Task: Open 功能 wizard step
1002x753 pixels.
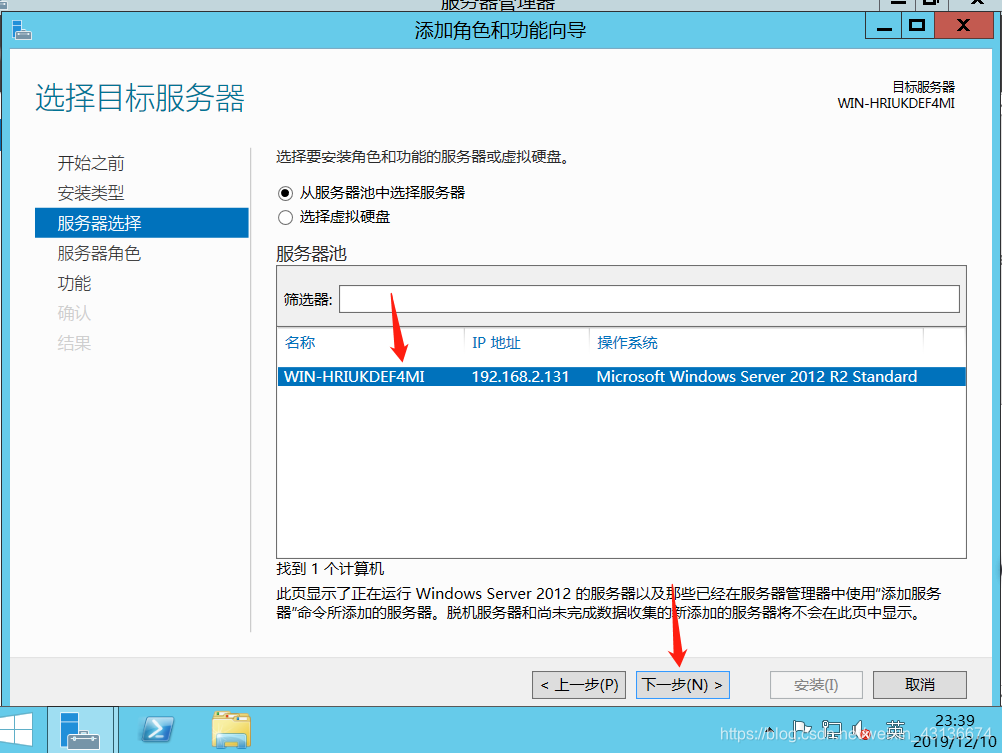Action: point(74,283)
